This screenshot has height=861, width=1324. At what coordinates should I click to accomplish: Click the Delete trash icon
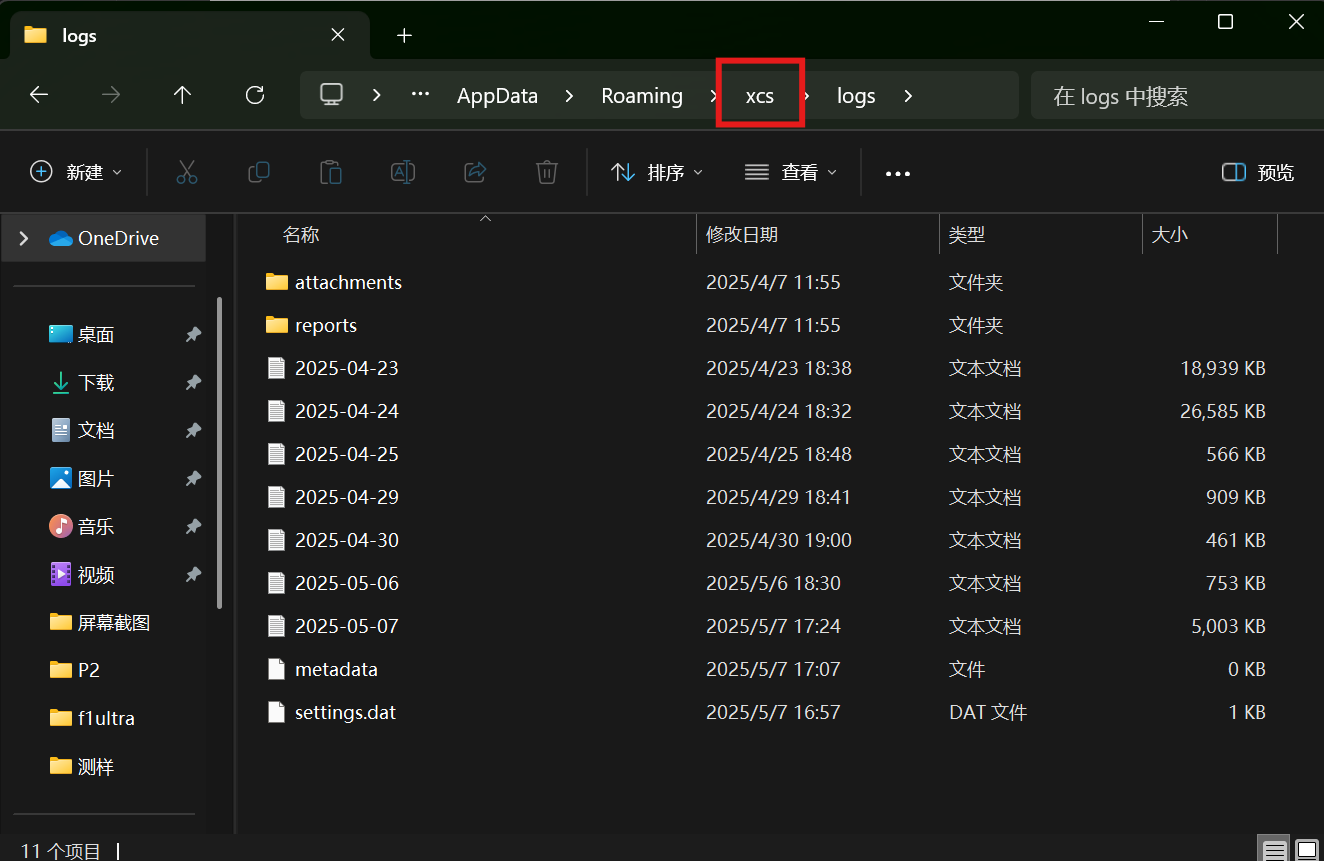pyautogui.click(x=546, y=172)
